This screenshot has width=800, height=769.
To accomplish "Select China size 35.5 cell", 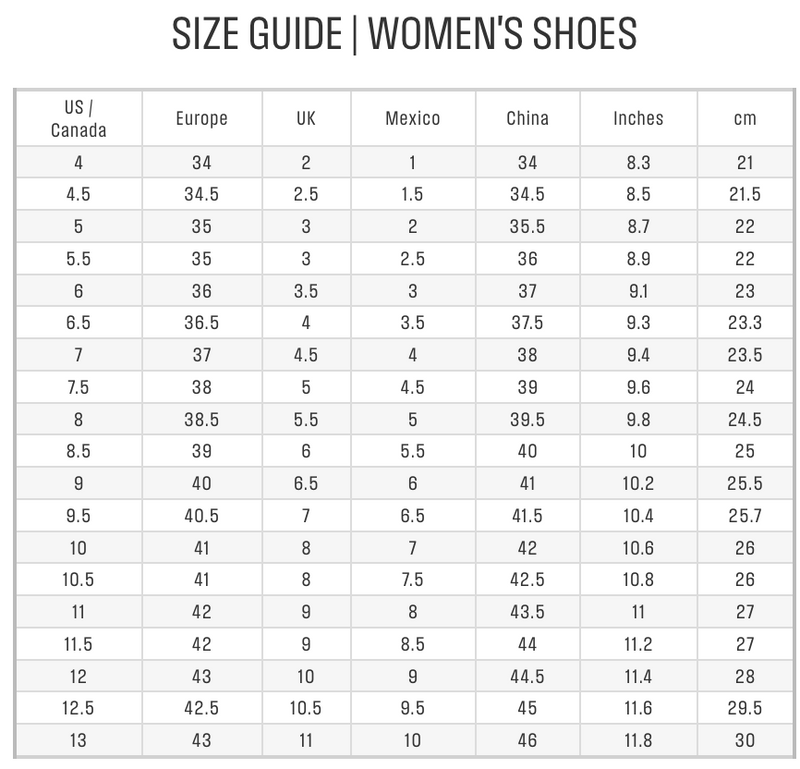I will click(x=527, y=227).
